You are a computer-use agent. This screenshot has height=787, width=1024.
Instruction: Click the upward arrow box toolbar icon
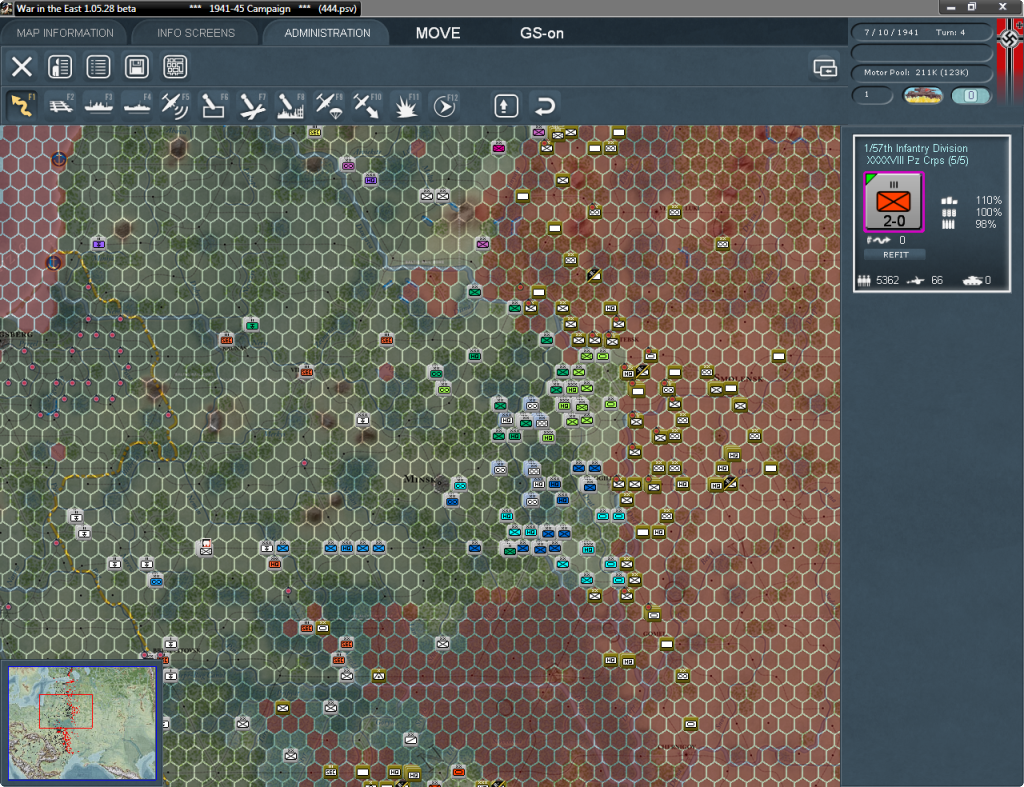[506, 106]
